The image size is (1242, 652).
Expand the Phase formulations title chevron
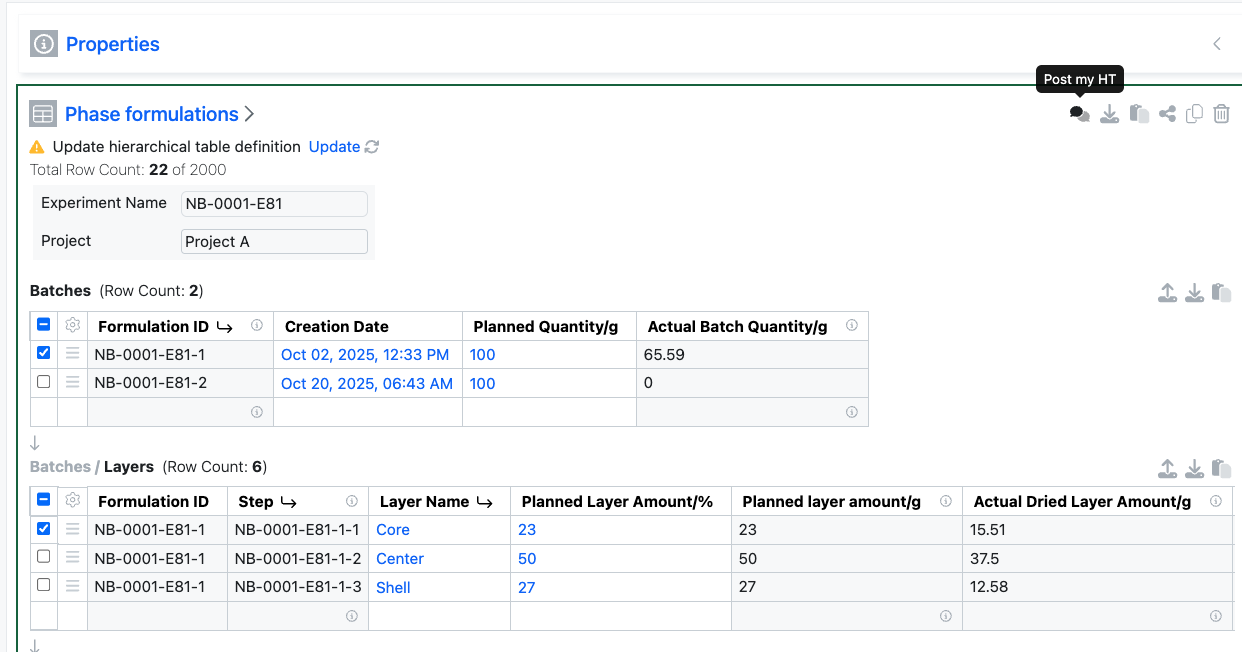250,114
